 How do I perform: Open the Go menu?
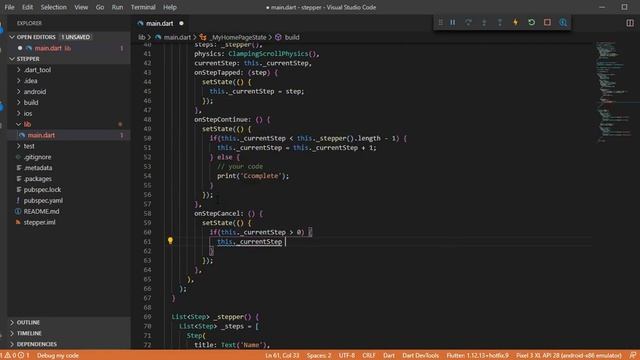[100, 7]
